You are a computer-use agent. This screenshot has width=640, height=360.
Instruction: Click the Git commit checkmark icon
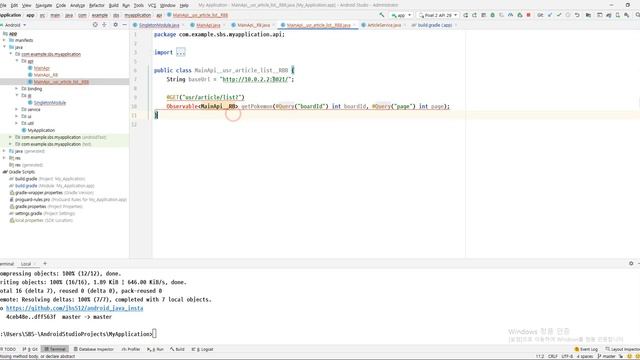coord(559,15)
